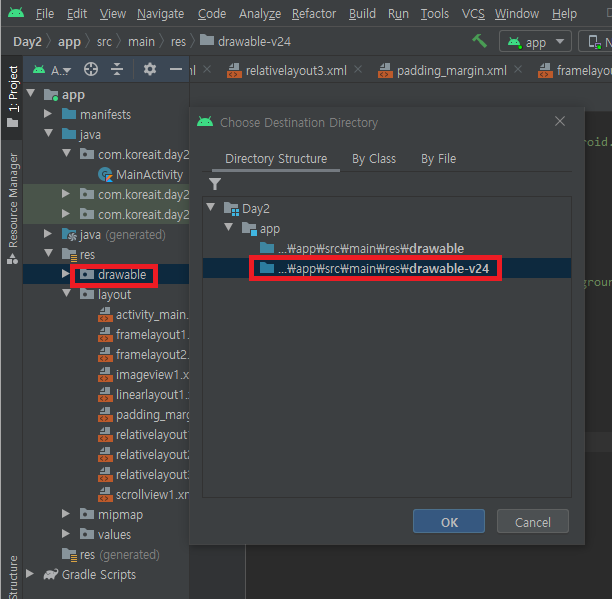Choose the res\drawable-v24 destination directory

pos(386,268)
